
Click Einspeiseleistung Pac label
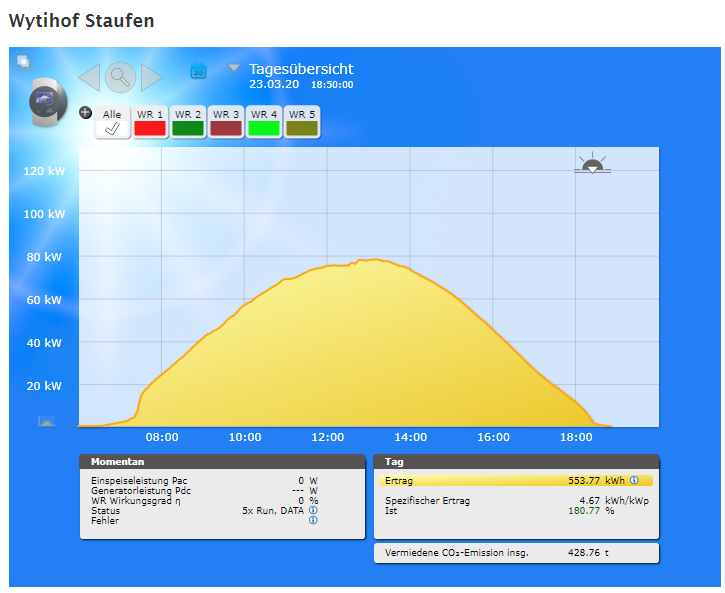coord(139,481)
